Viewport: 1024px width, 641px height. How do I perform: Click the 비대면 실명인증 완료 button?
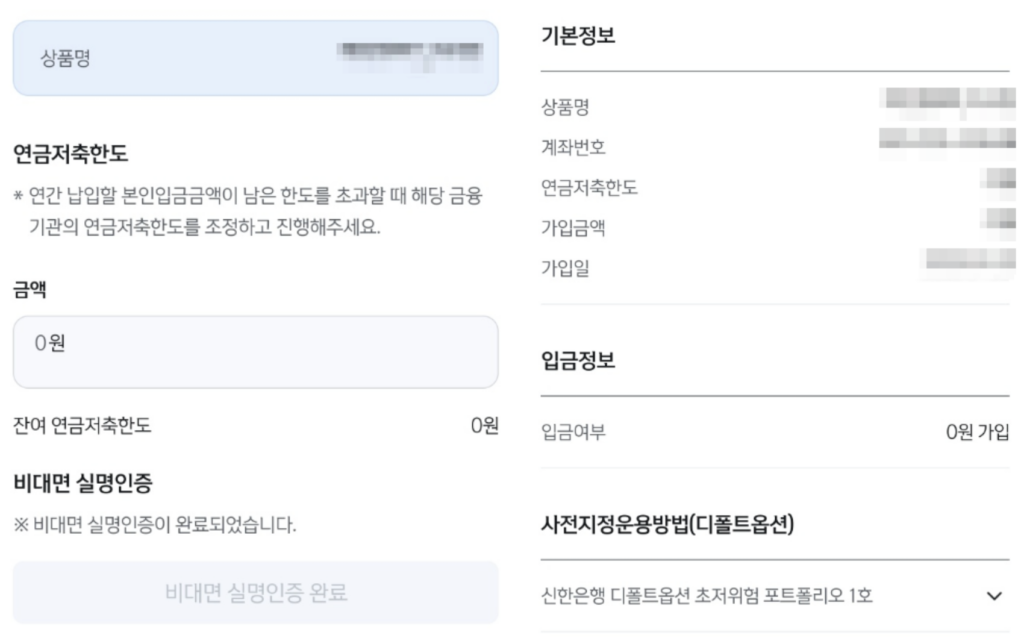click(x=255, y=594)
